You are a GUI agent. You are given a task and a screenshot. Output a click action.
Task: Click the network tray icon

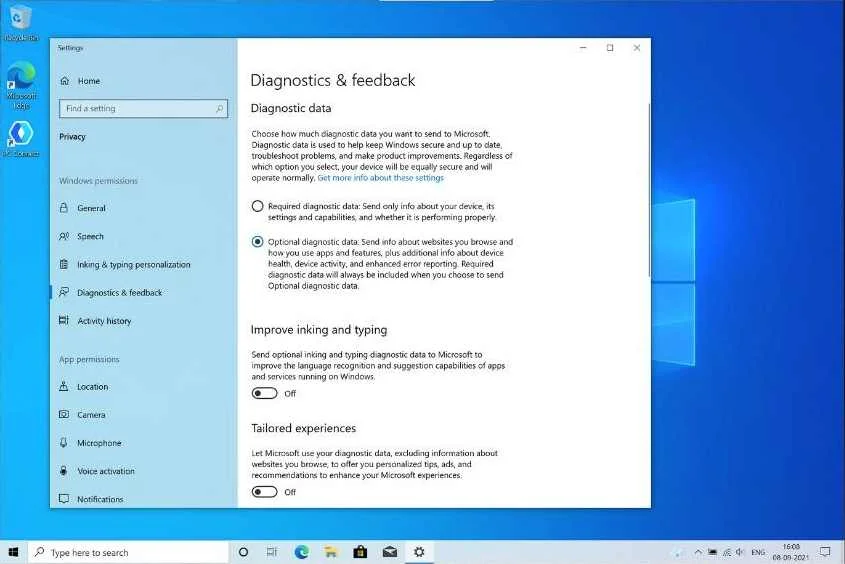[x=727, y=552]
